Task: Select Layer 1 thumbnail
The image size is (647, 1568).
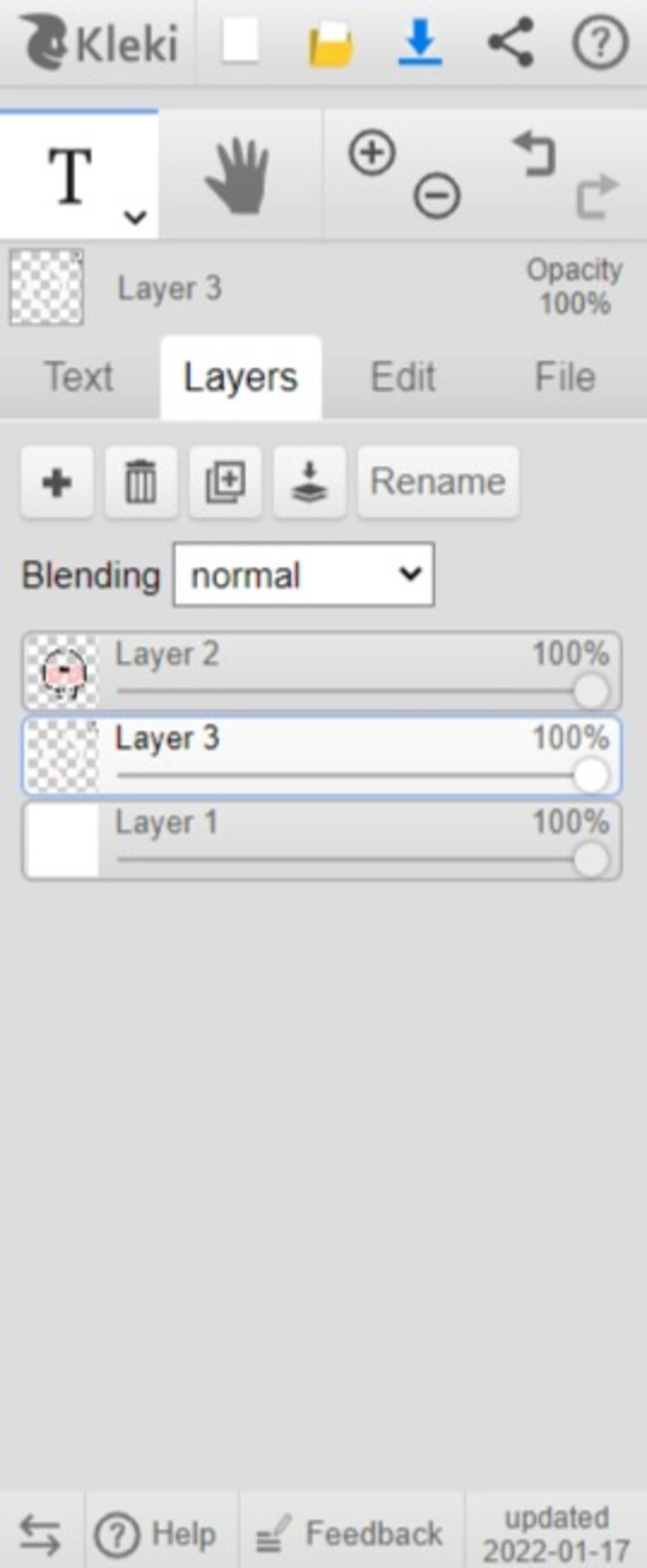Action: [x=62, y=841]
